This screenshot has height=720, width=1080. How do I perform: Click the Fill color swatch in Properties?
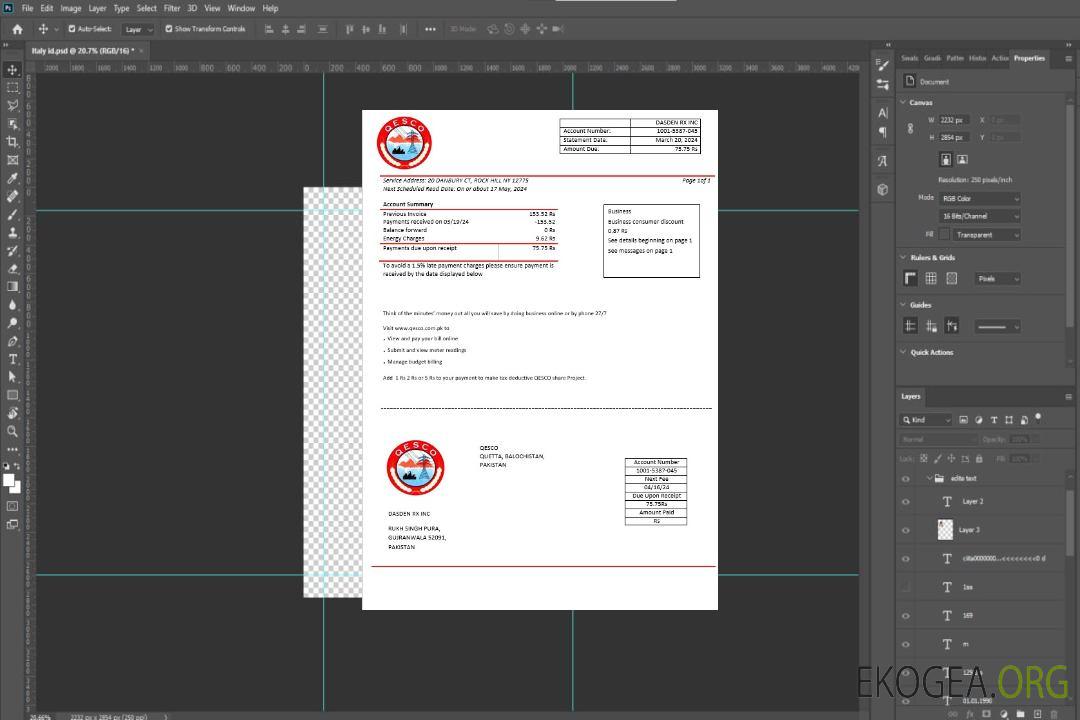[944, 235]
